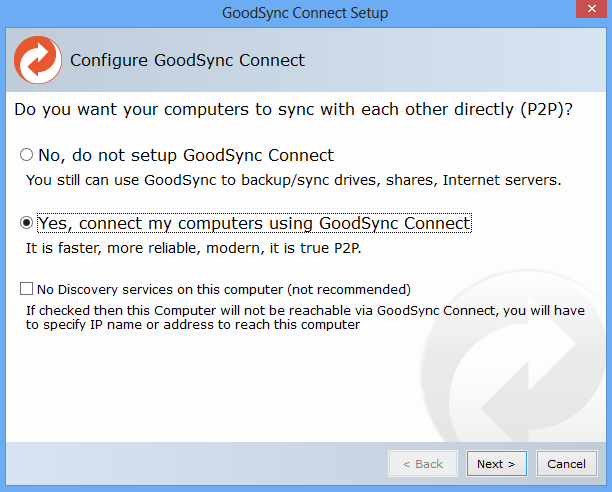Click the "It is faster, more reliable" description
The height and width of the screenshot is (492, 612).
click(x=194, y=248)
